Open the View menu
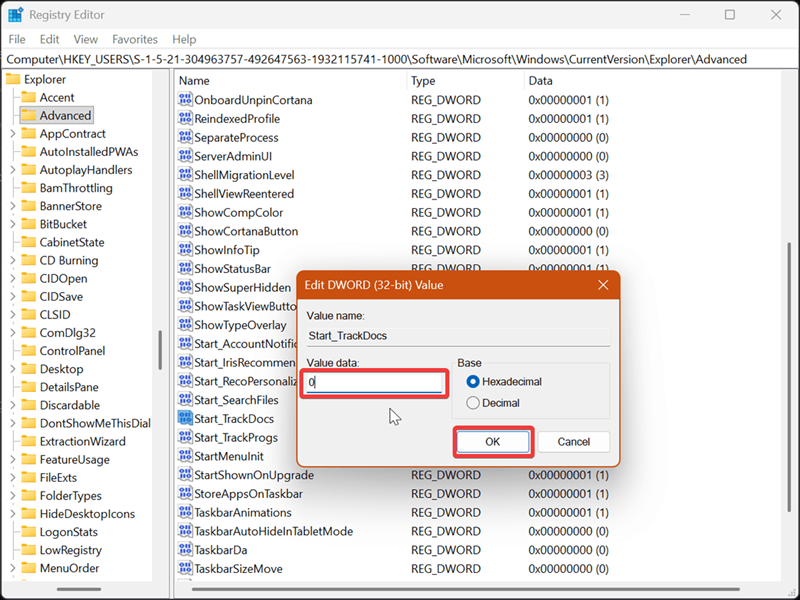 click(x=85, y=39)
